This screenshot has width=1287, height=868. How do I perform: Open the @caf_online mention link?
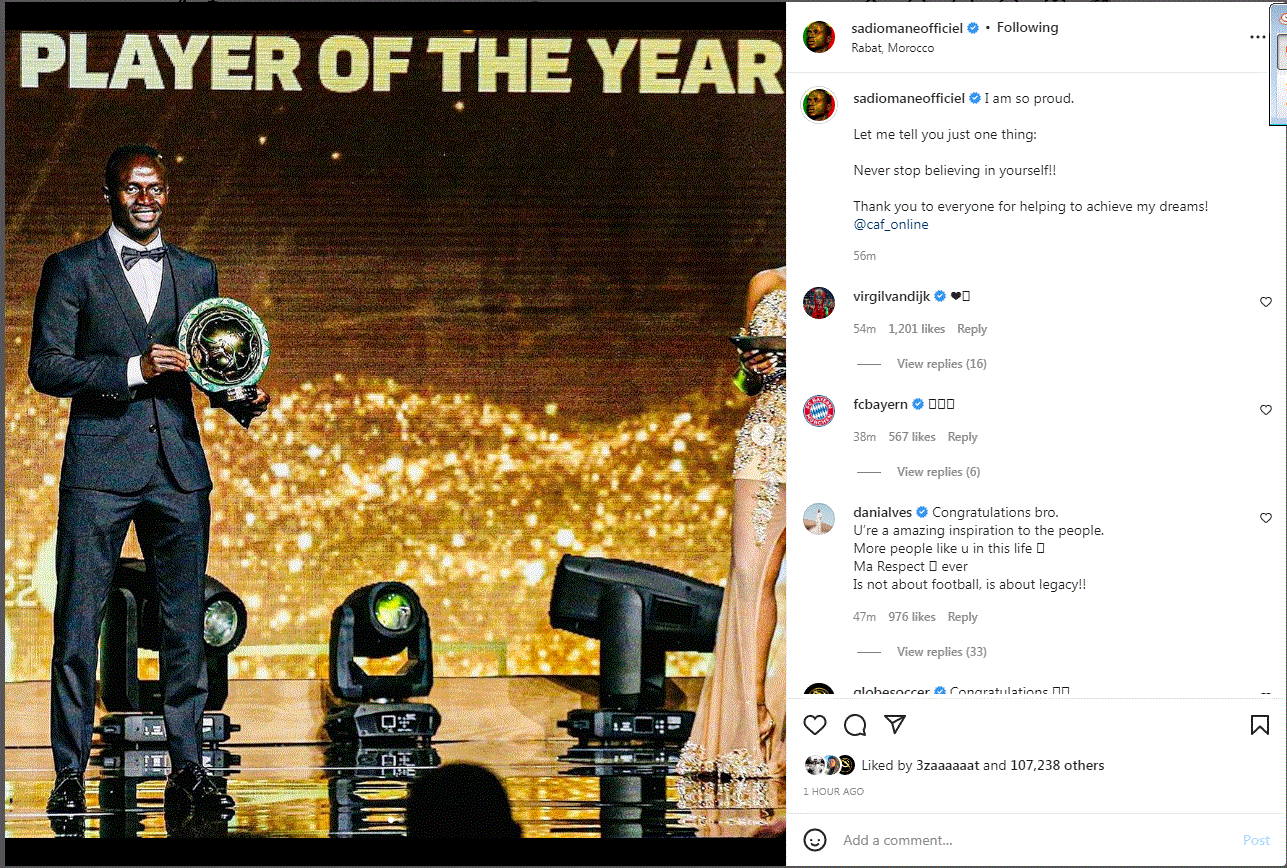[890, 225]
